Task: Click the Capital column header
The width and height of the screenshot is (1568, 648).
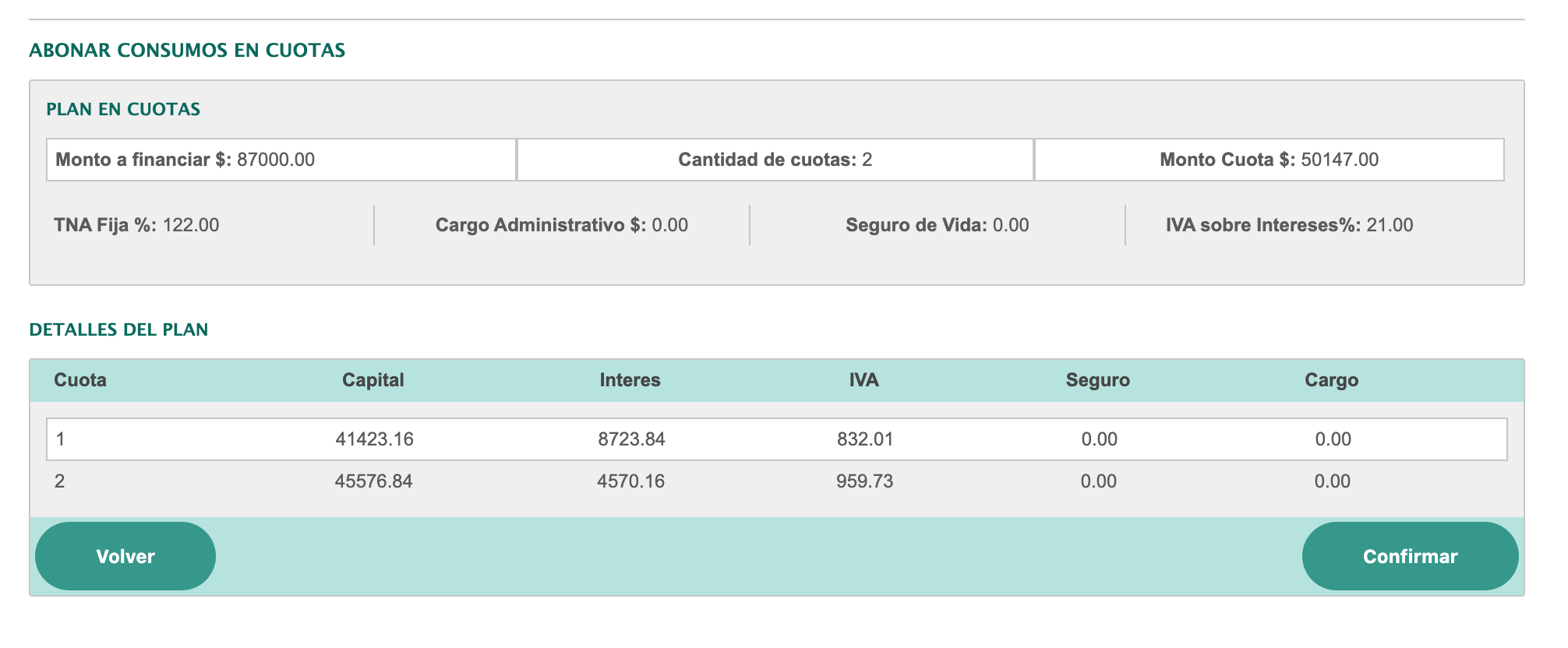Action: click(x=373, y=380)
